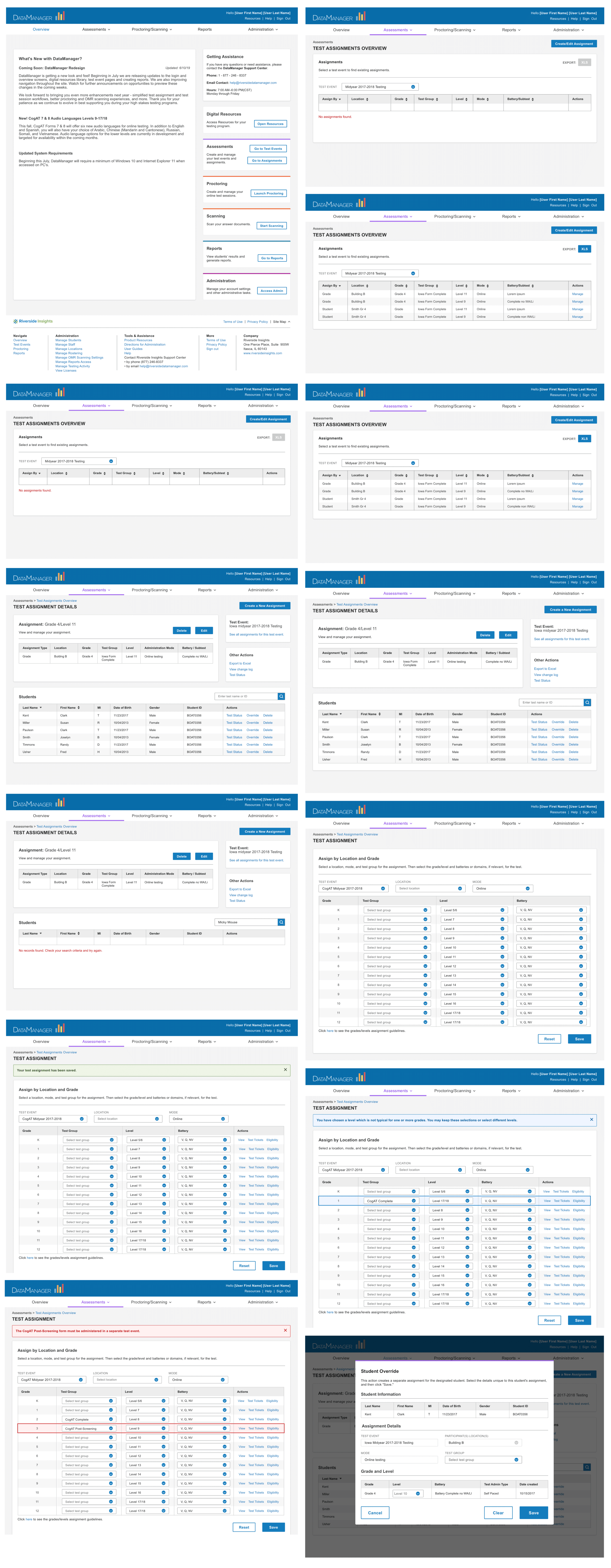
Task: Click Manage Locations footer link
Action: [x=69, y=349]
